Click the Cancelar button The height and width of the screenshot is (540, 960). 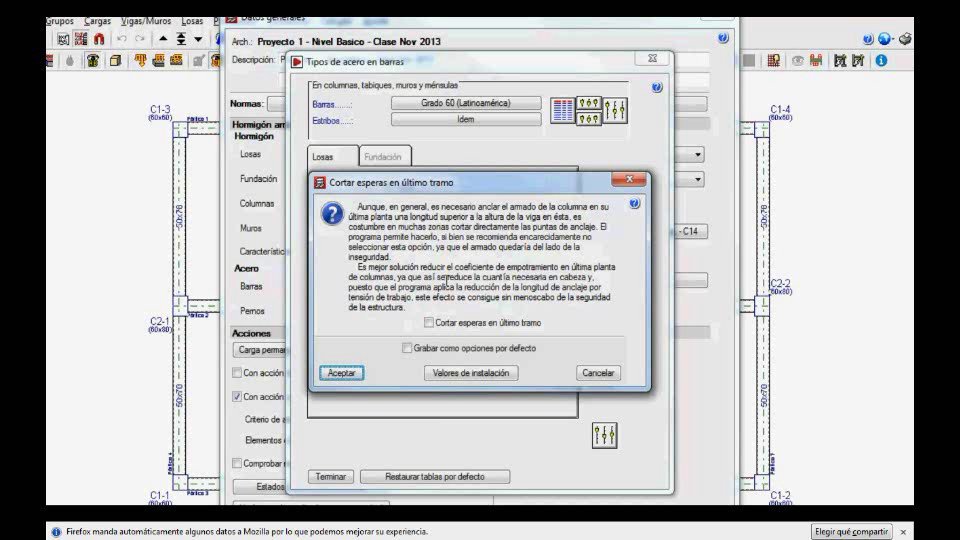tap(598, 372)
